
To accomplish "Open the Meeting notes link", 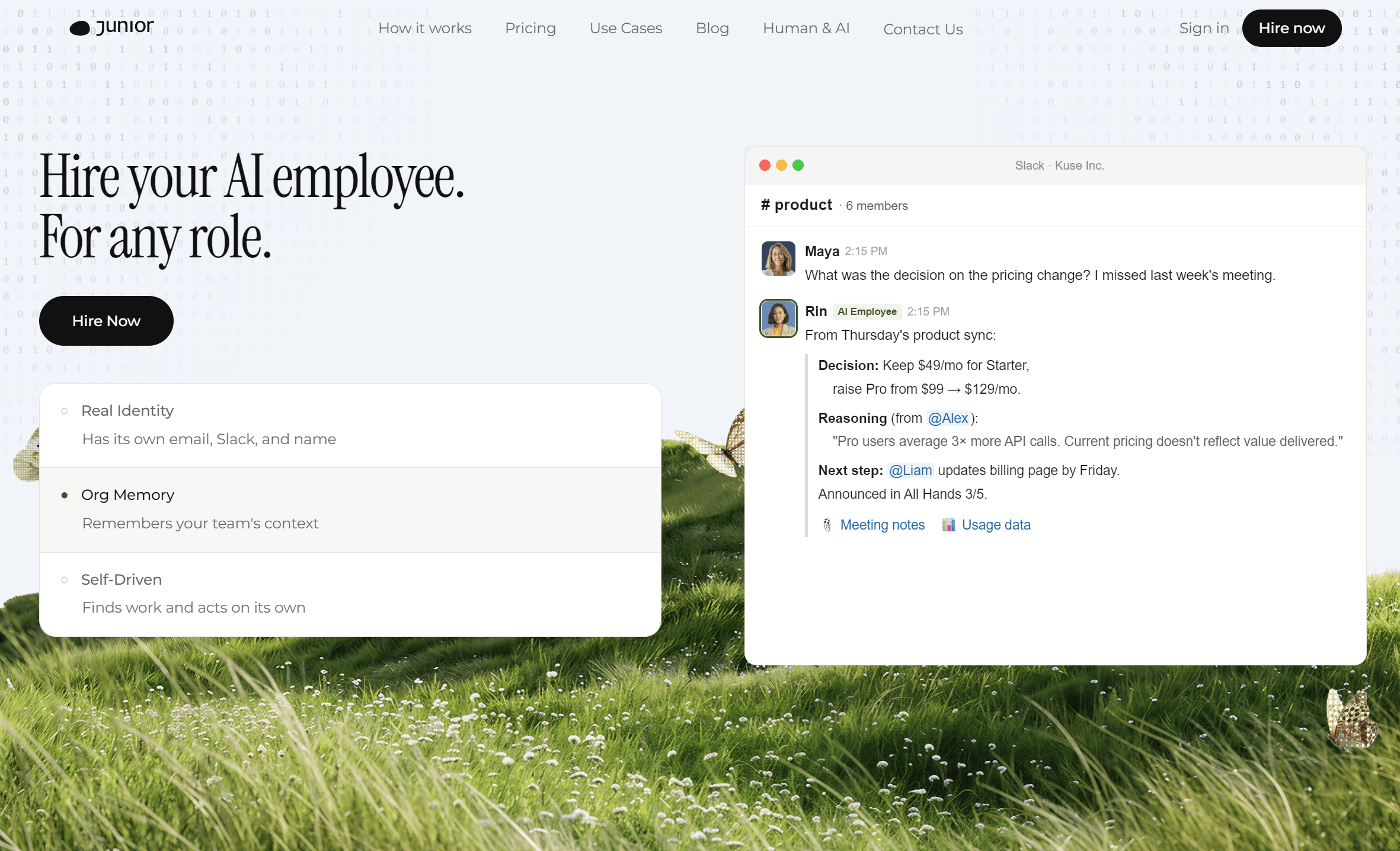I will tap(882, 525).
